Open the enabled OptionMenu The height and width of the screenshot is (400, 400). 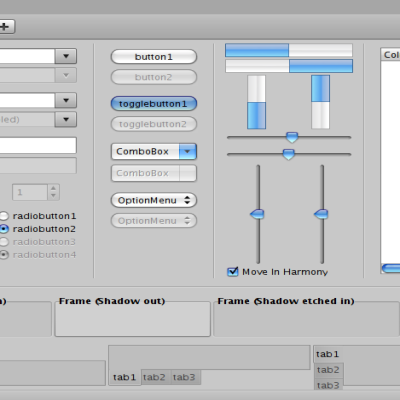pos(154,200)
